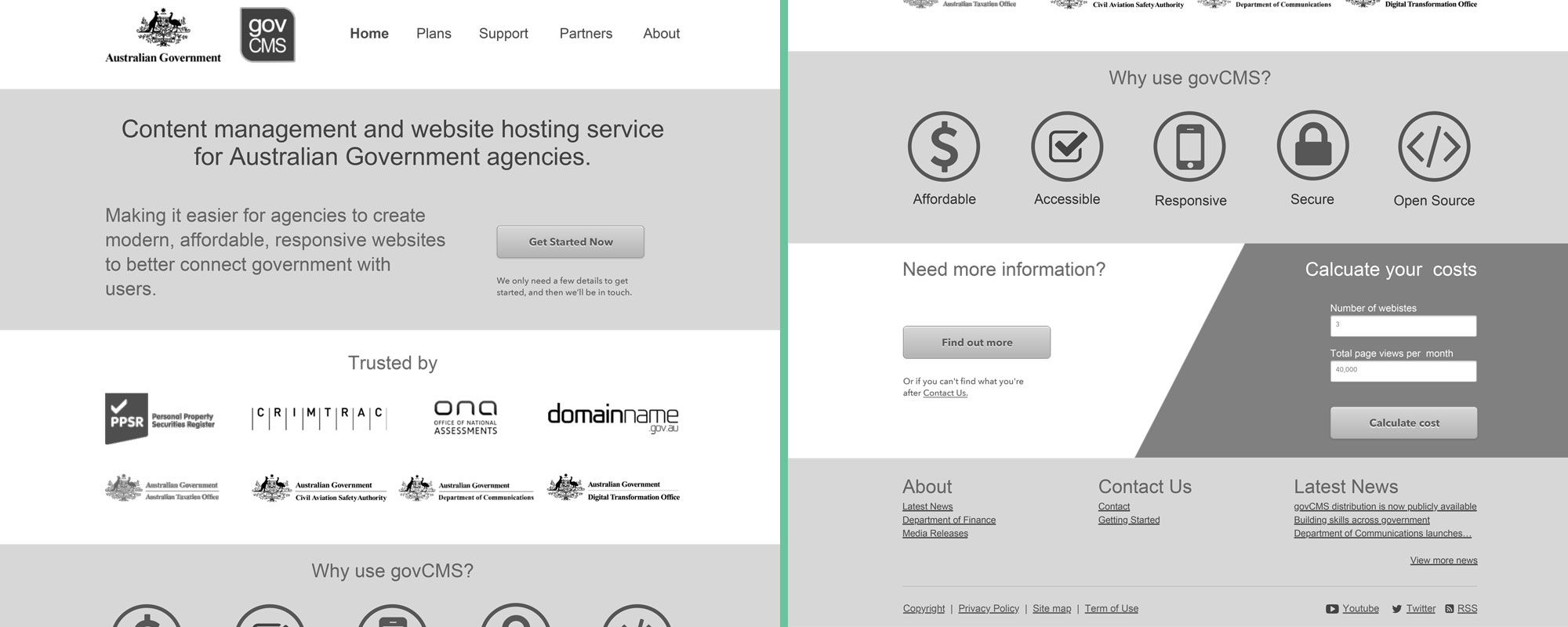Click the Find out more button
1568x627 pixels.
coord(977,342)
